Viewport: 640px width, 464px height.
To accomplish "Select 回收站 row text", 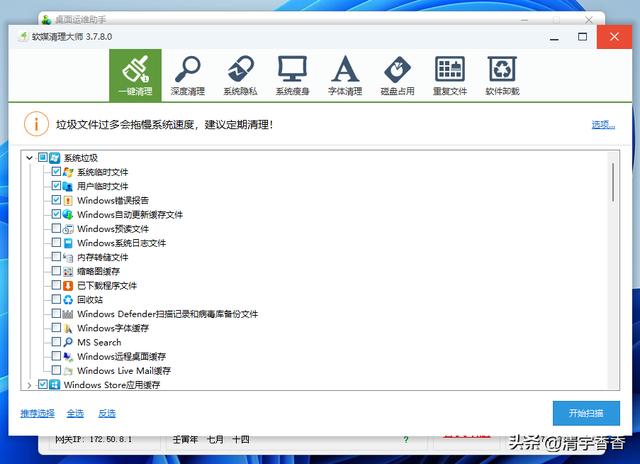I will pyautogui.click(x=90, y=300).
